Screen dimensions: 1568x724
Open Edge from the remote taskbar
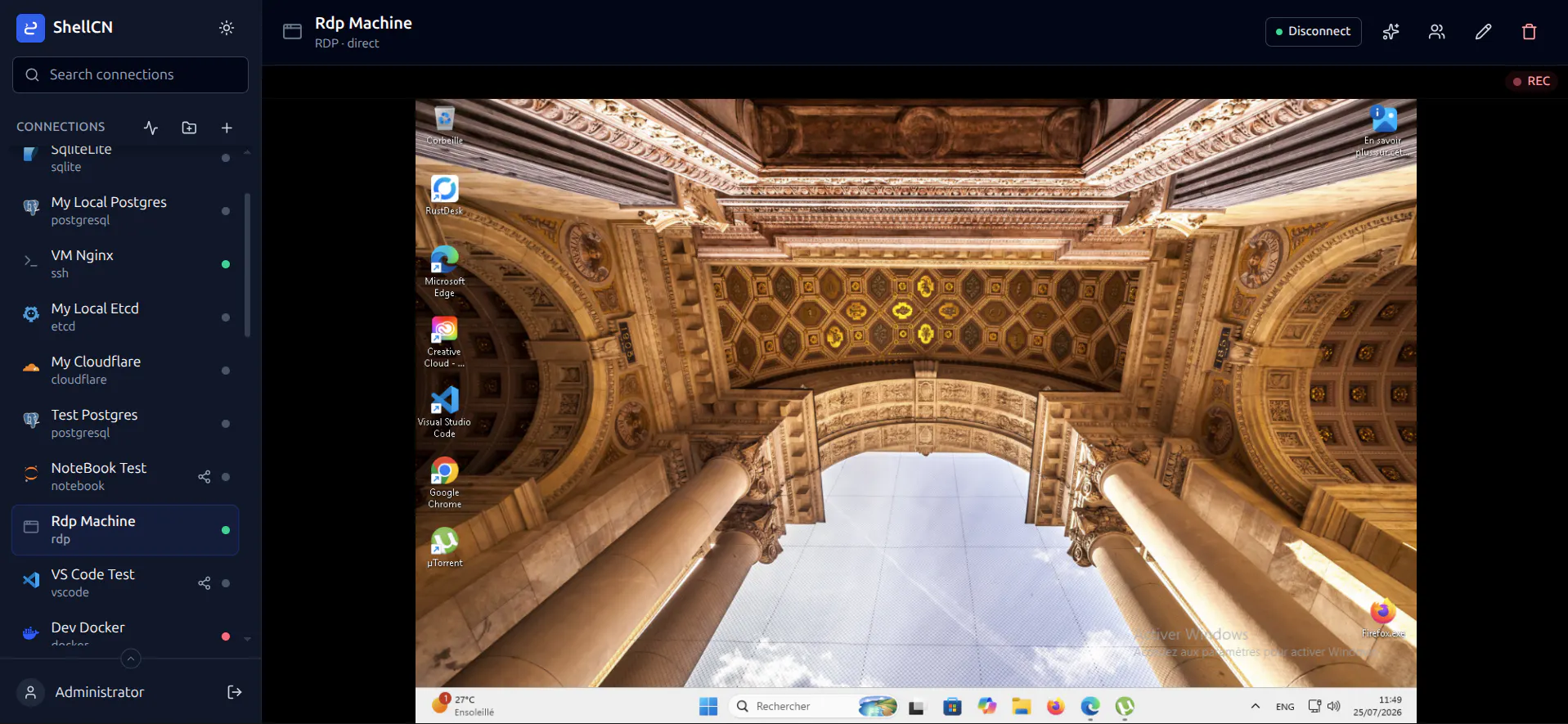coord(1090,707)
